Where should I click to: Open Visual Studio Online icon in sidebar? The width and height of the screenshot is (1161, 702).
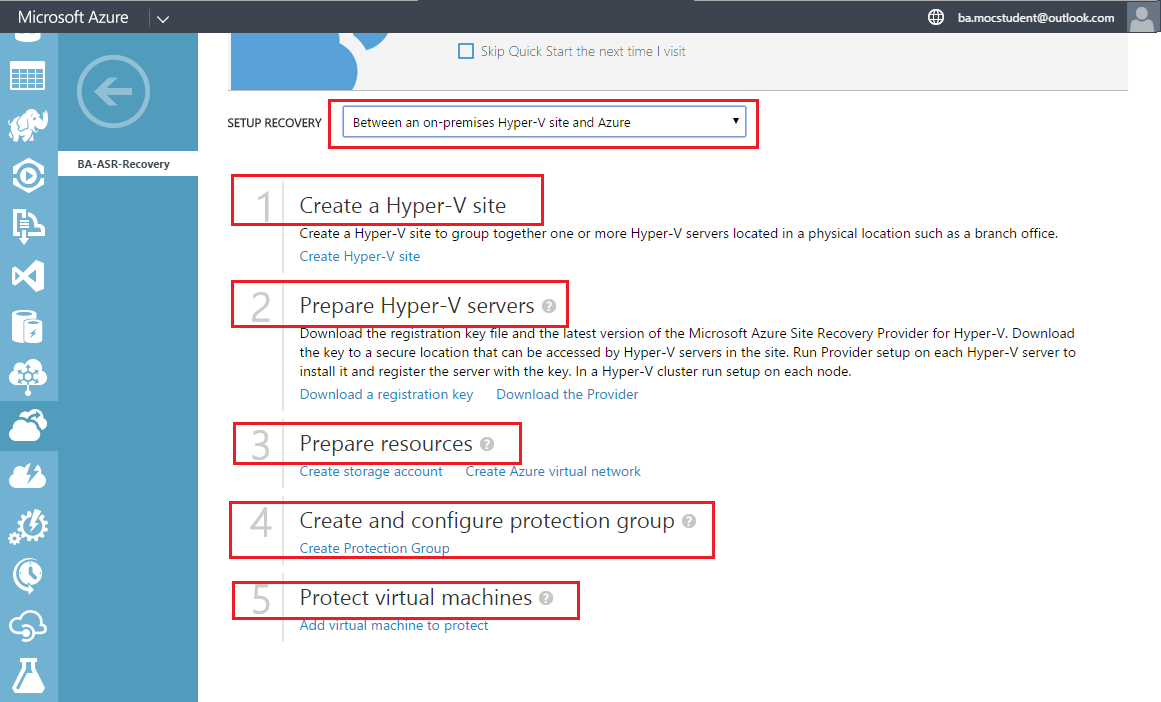(x=28, y=276)
